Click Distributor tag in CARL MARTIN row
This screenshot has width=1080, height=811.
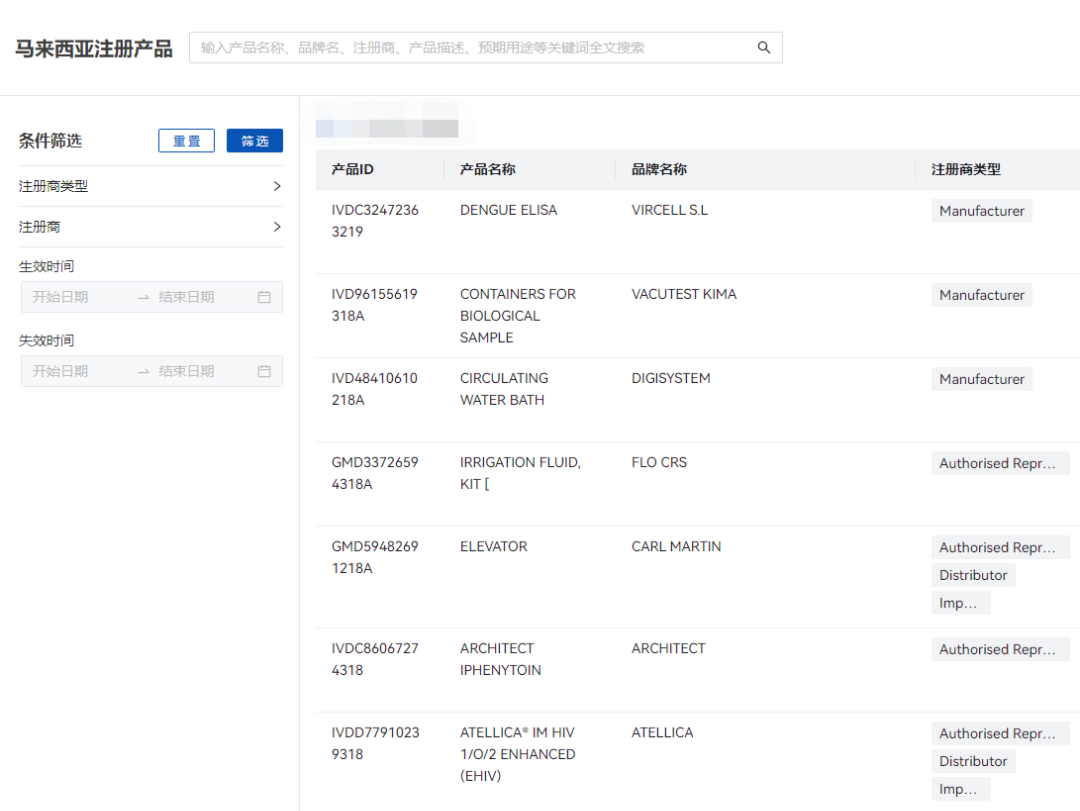pyautogui.click(x=973, y=575)
